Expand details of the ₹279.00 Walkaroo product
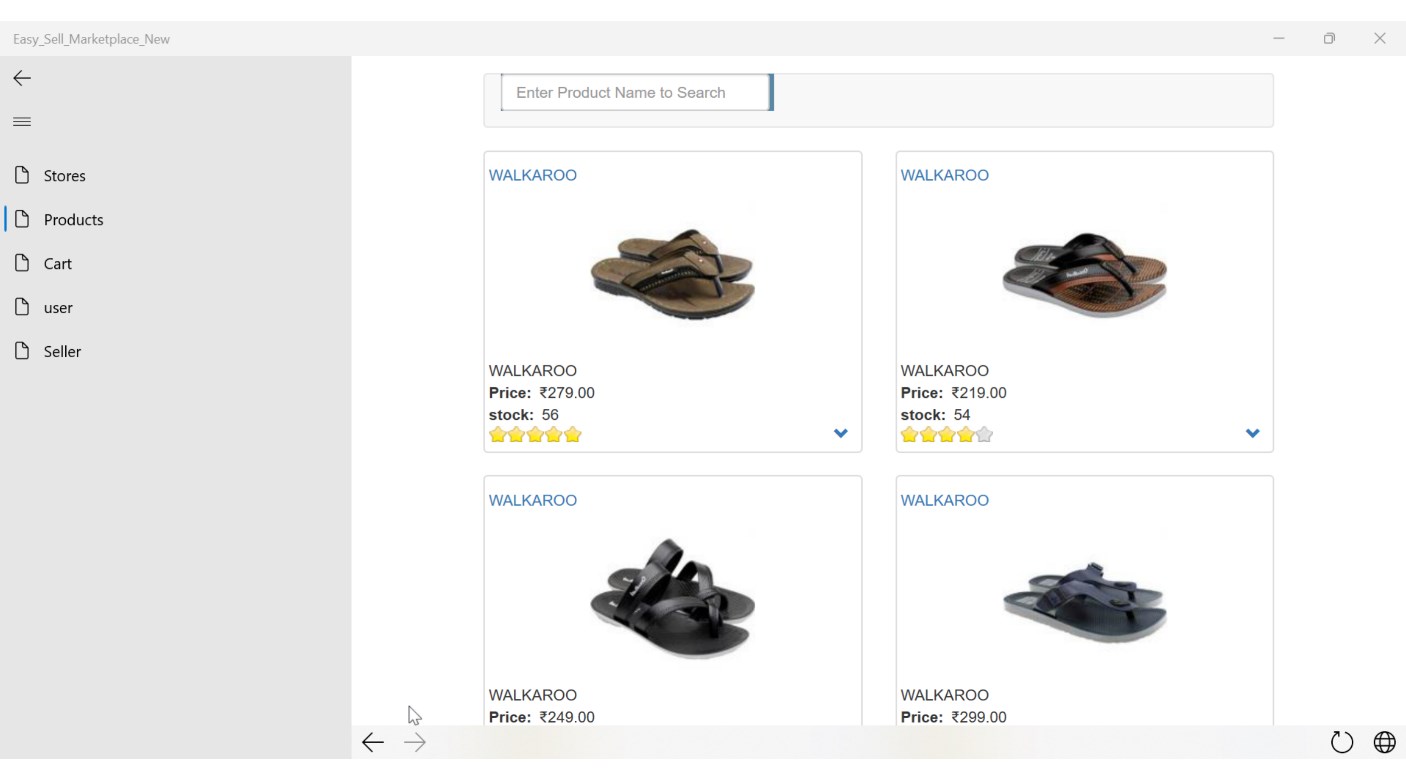 pos(840,434)
